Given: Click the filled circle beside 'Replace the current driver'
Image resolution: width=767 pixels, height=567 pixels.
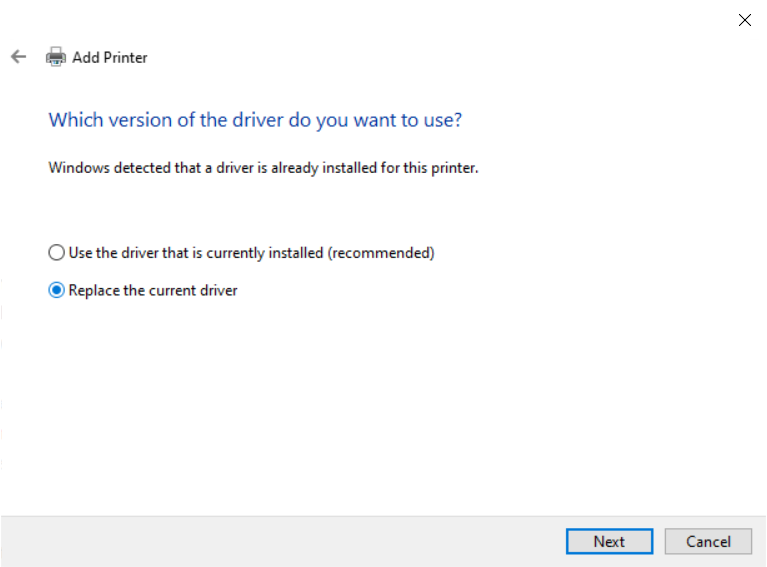Looking at the screenshot, I should (57, 291).
